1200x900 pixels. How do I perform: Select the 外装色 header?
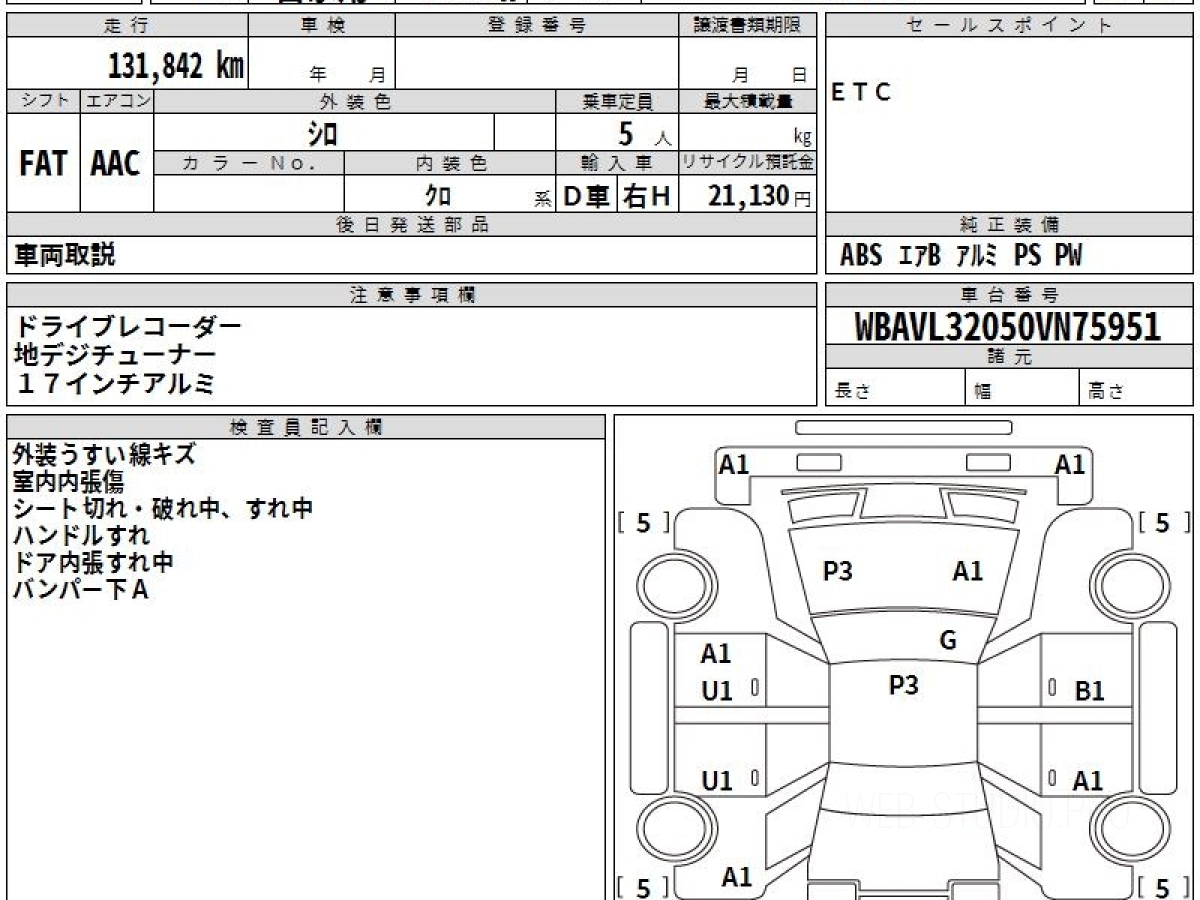pos(355,101)
